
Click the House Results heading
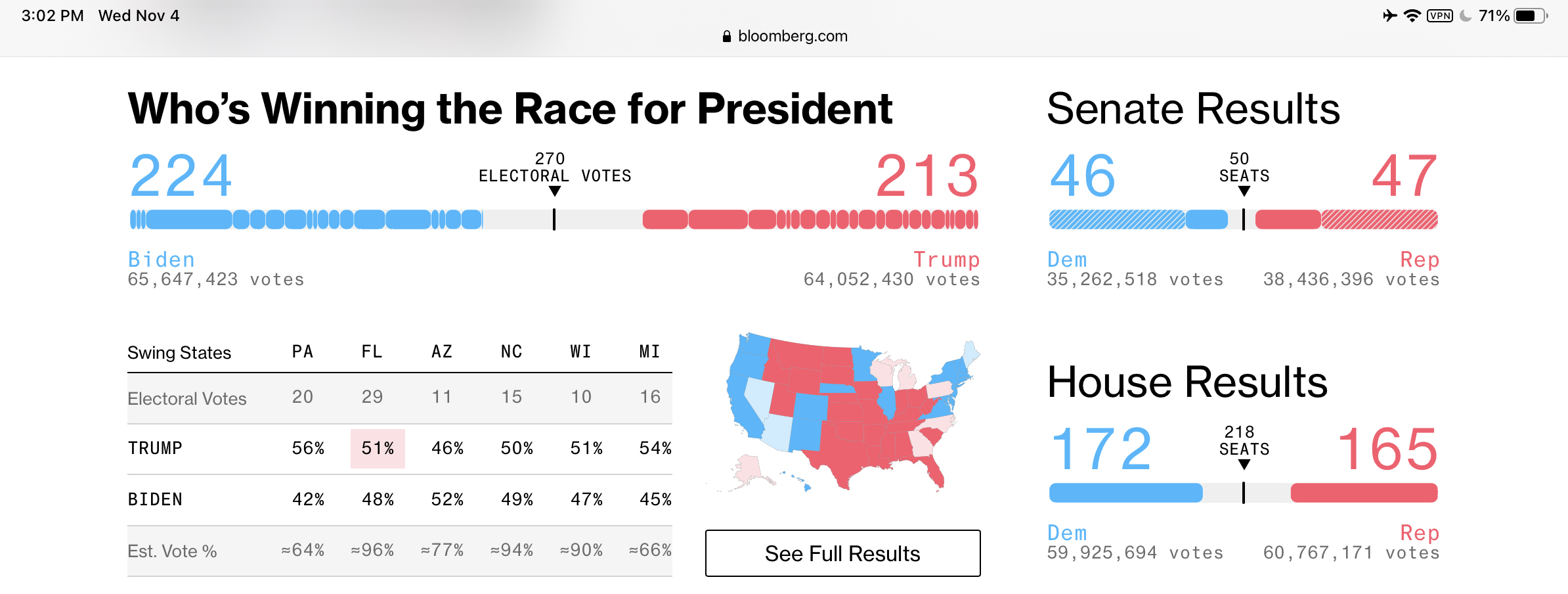1187,382
